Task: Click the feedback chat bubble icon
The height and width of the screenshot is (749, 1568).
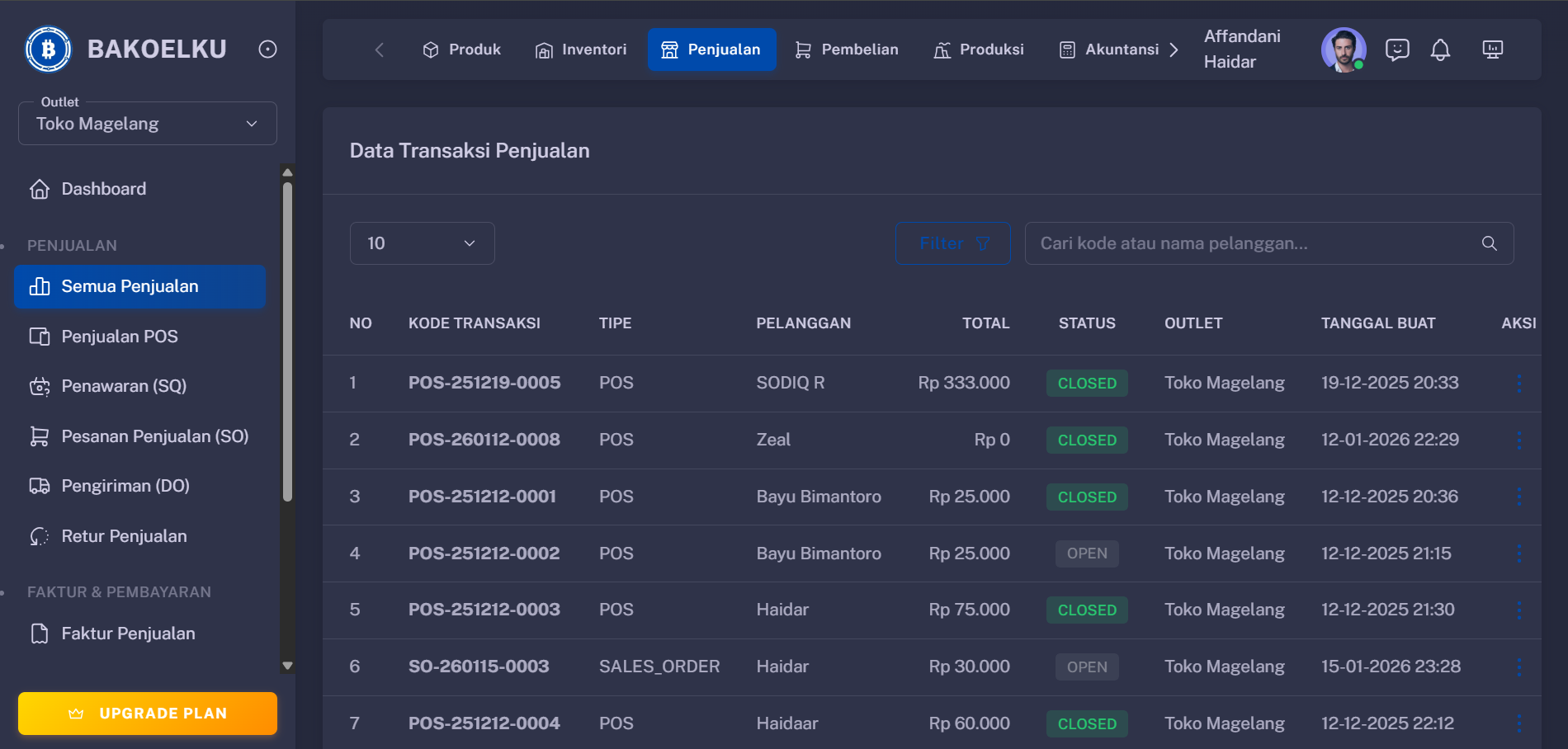Action: pos(1396,49)
